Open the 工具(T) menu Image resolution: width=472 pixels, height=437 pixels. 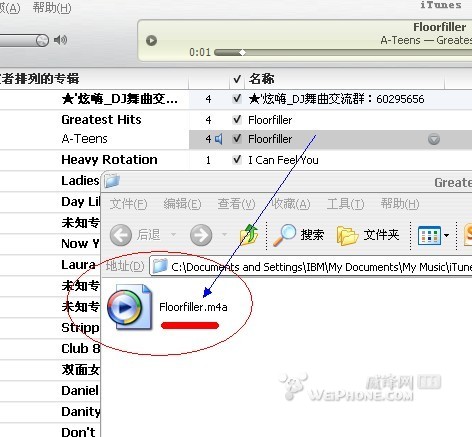pyautogui.click(x=345, y=204)
